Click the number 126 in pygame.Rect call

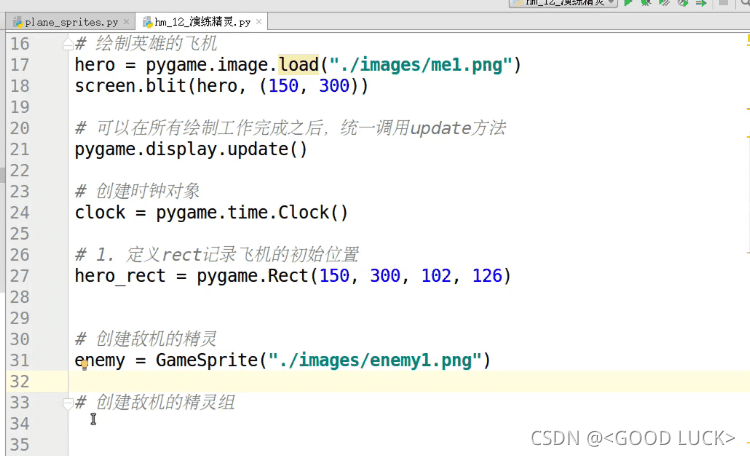[487, 276]
